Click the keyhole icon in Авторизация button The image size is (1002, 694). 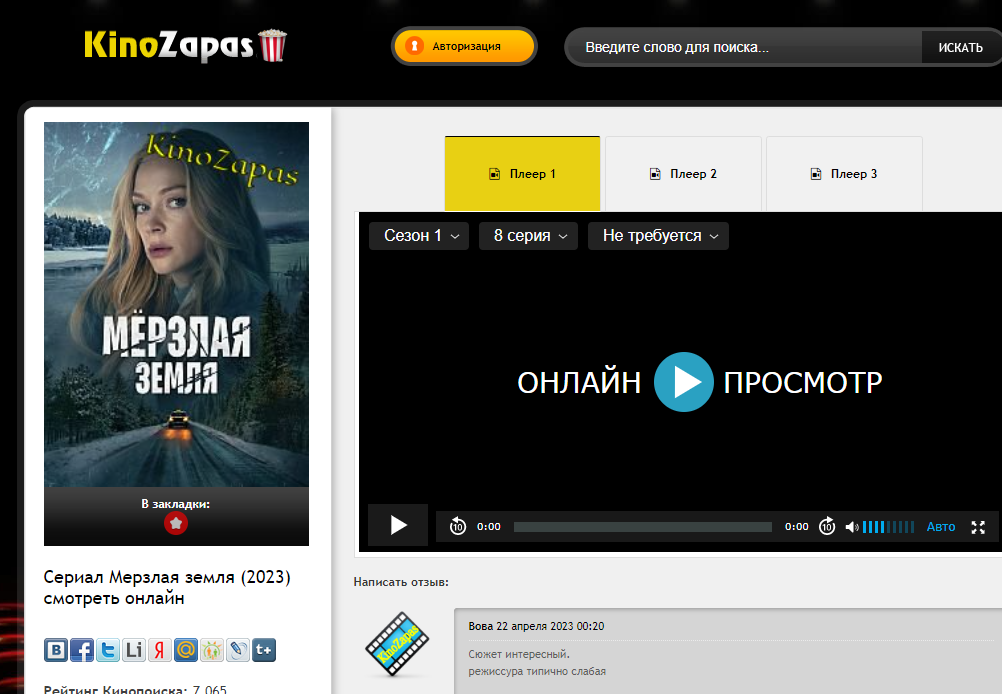coord(414,46)
